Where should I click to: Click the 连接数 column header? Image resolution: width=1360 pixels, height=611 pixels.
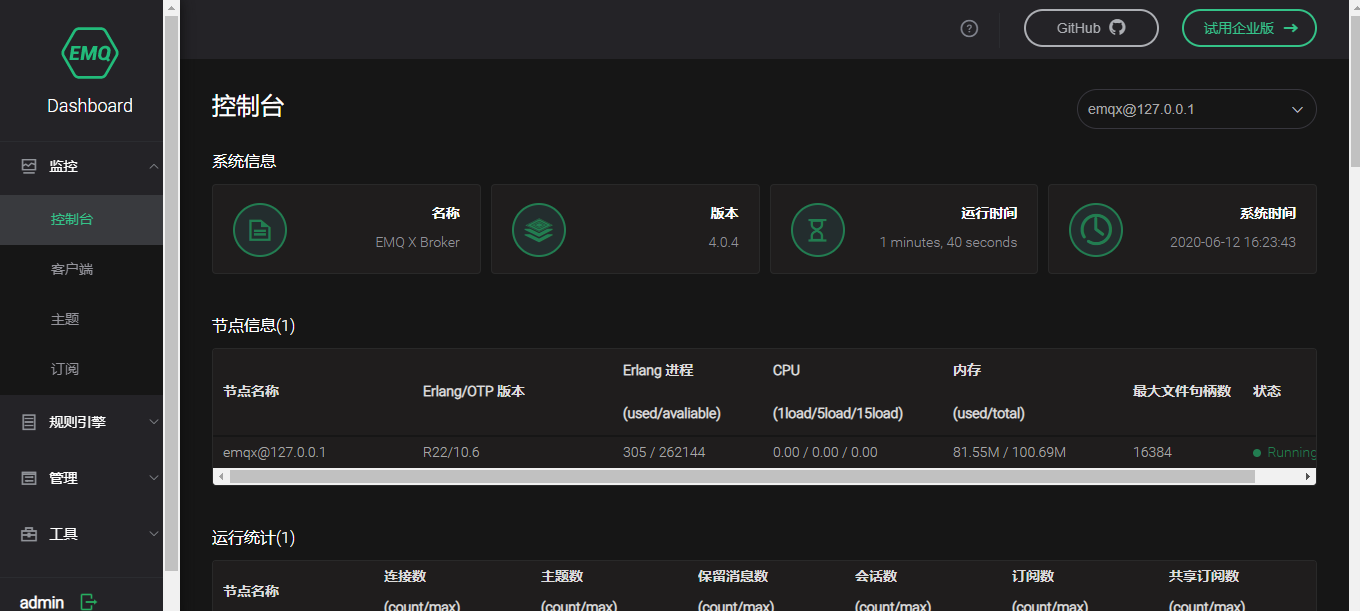pos(405,576)
